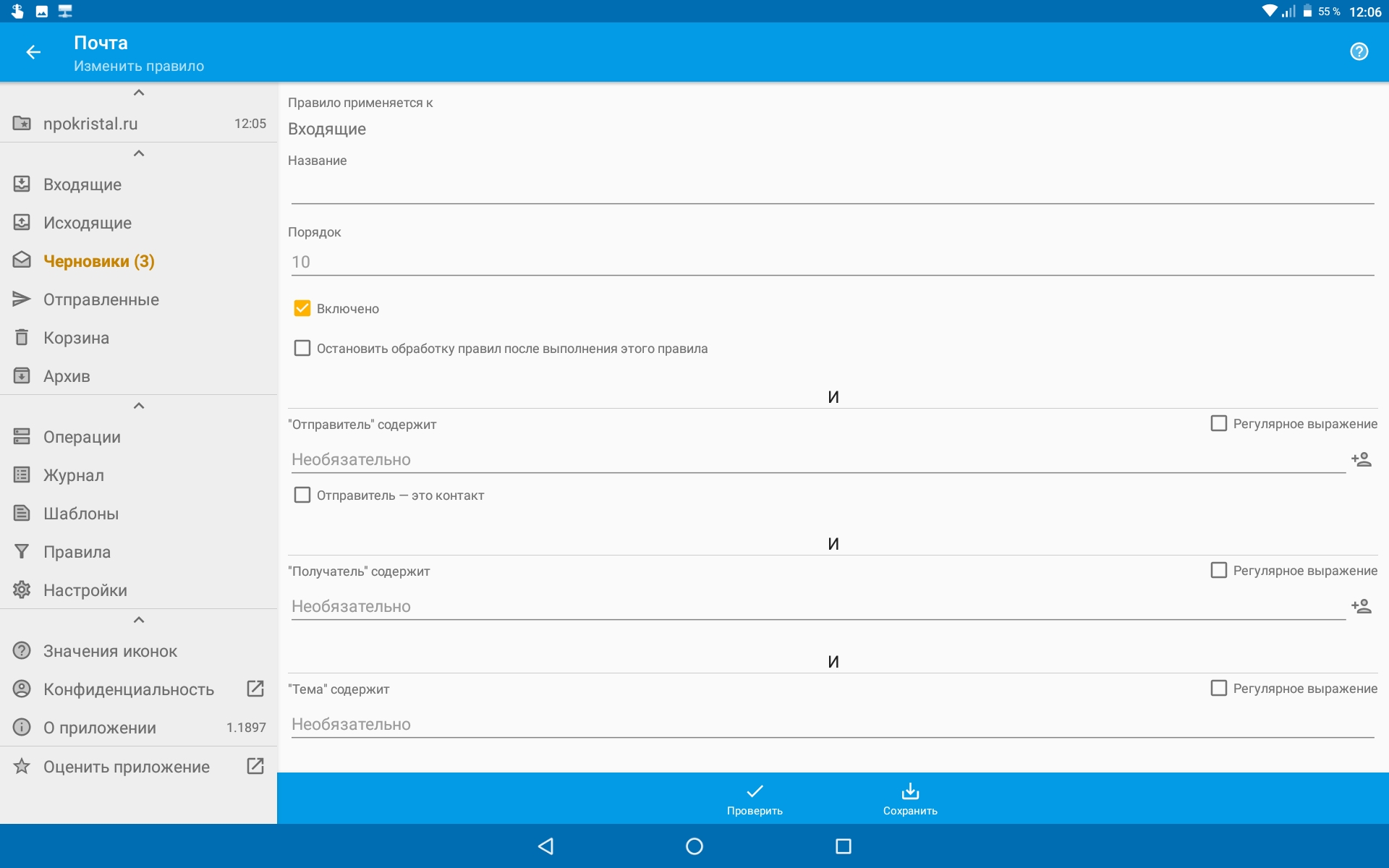Add contact to sender field

pyautogui.click(x=1361, y=459)
